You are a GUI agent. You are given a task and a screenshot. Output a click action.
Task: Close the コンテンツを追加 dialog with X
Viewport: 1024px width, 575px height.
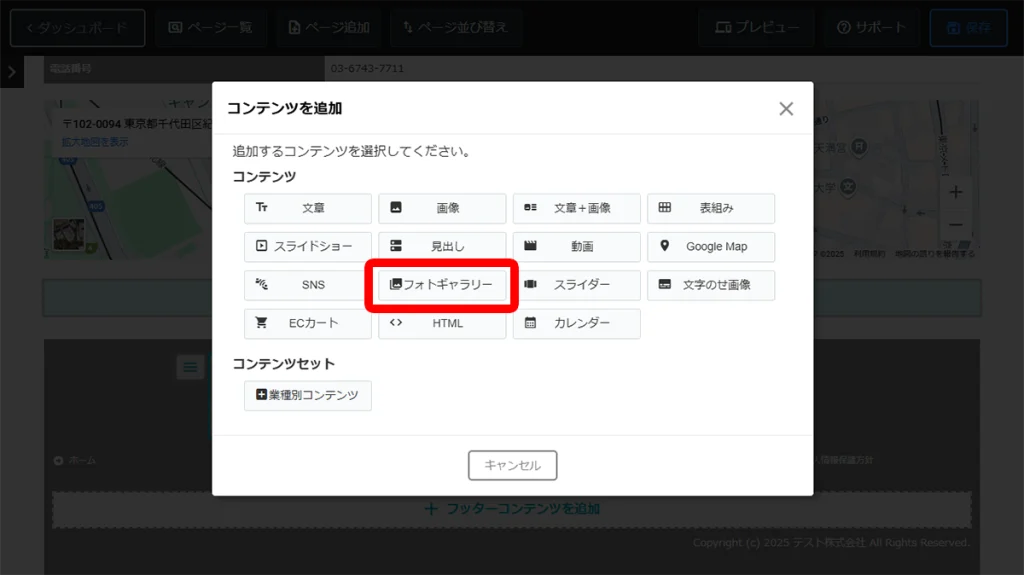(x=786, y=109)
